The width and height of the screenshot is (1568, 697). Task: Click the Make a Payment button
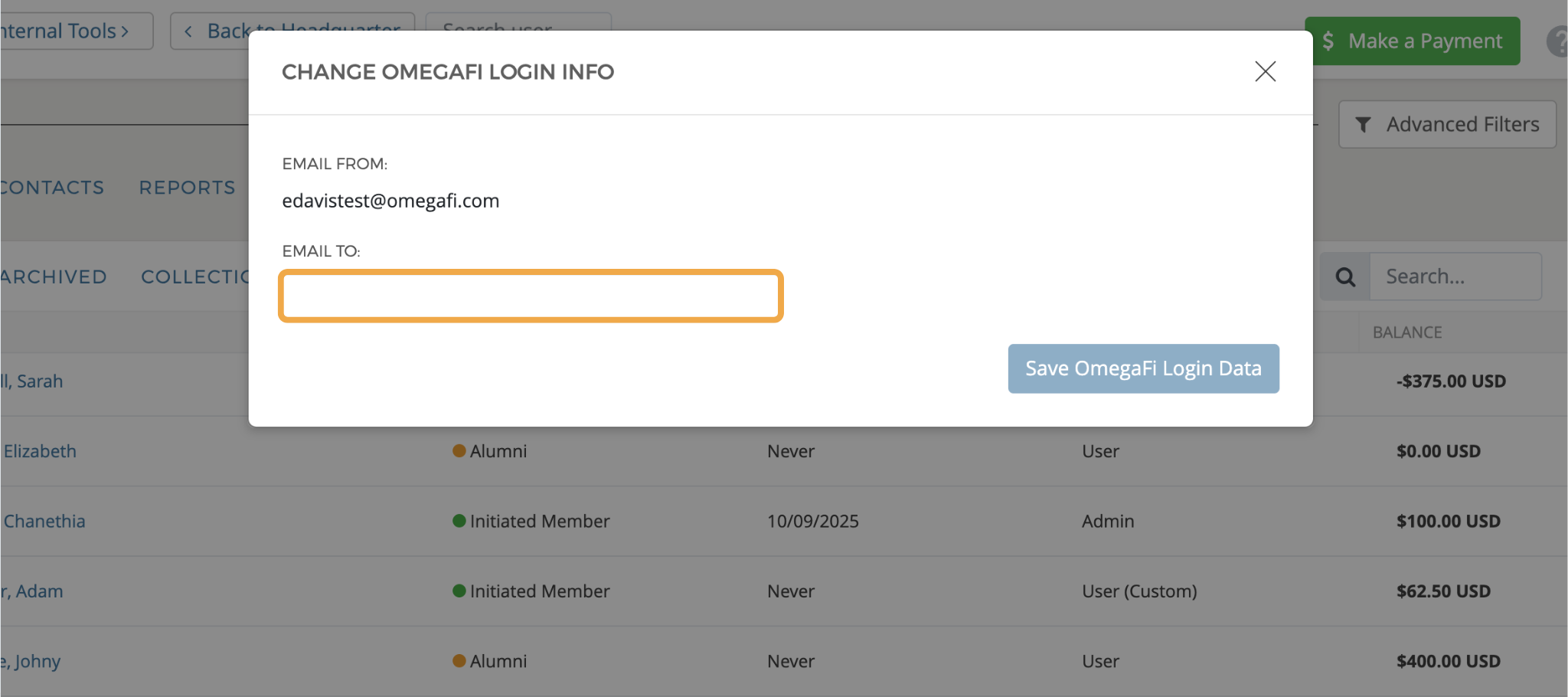[x=1413, y=41]
